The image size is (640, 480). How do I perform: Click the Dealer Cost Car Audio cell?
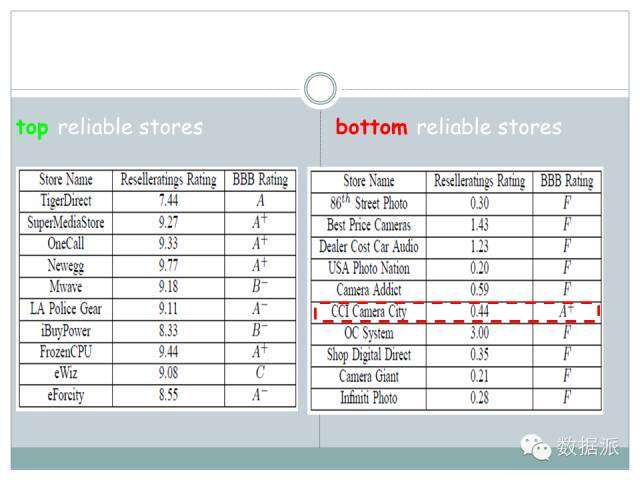coord(368,247)
